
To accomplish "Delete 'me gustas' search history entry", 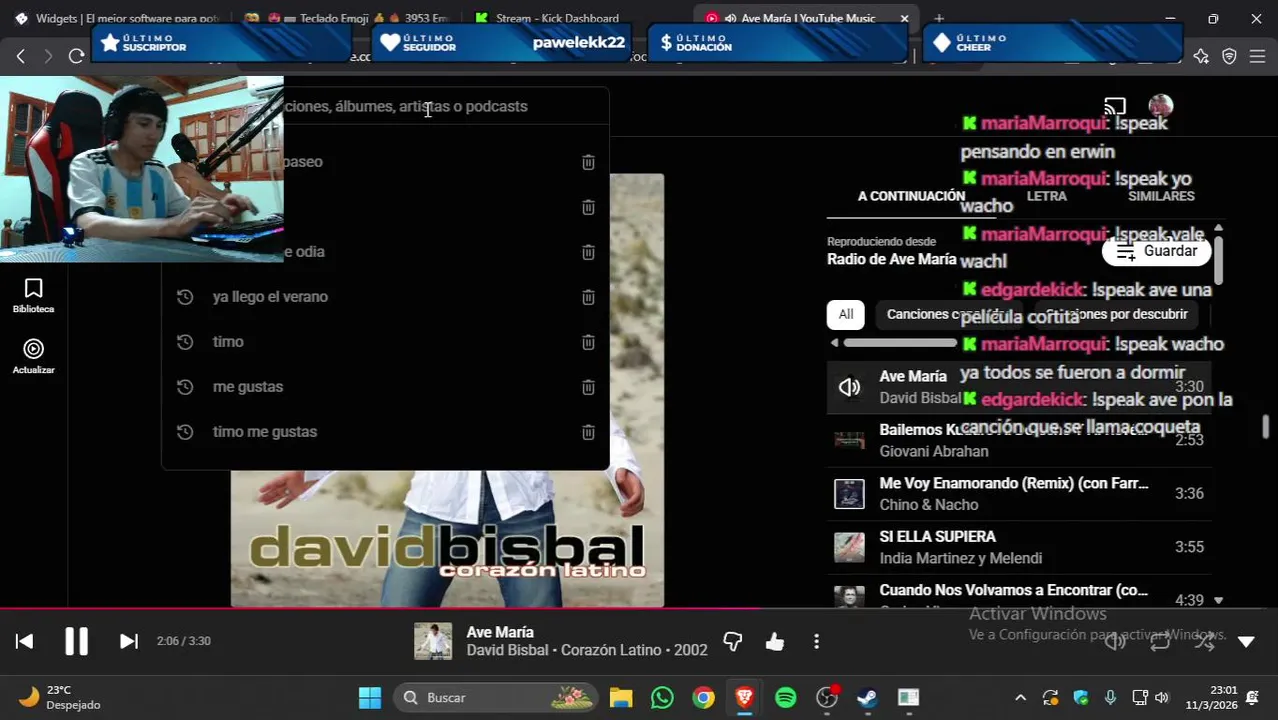I will 588,387.
